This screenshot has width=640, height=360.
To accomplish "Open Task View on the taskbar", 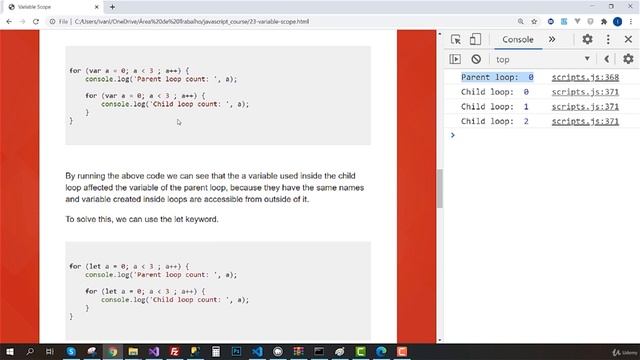I will (49, 351).
